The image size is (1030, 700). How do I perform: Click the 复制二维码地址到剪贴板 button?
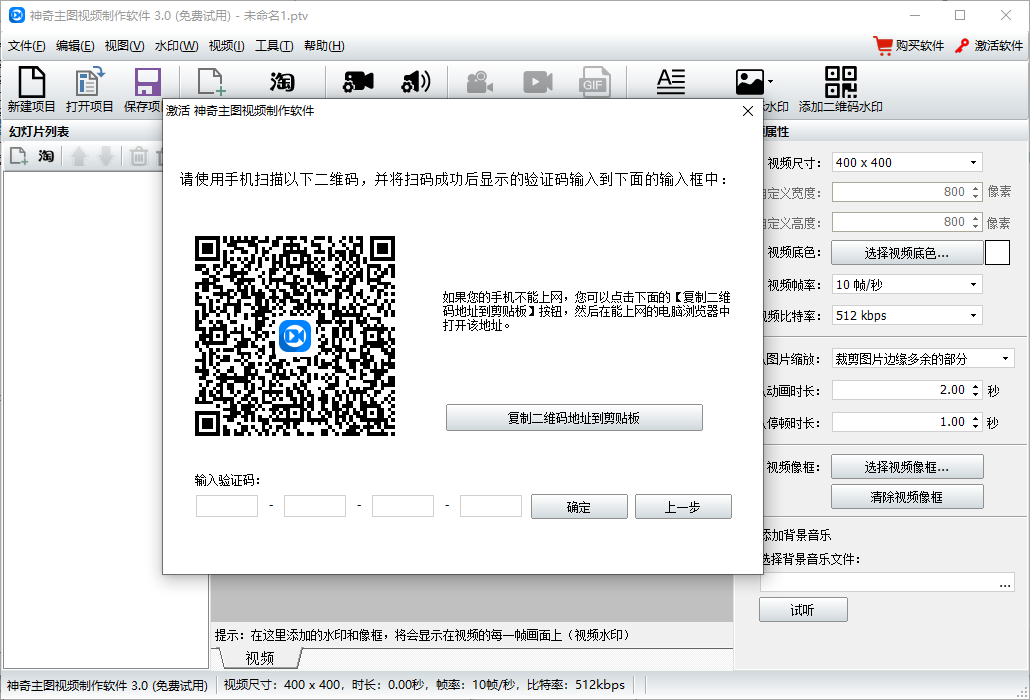pos(574,418)
